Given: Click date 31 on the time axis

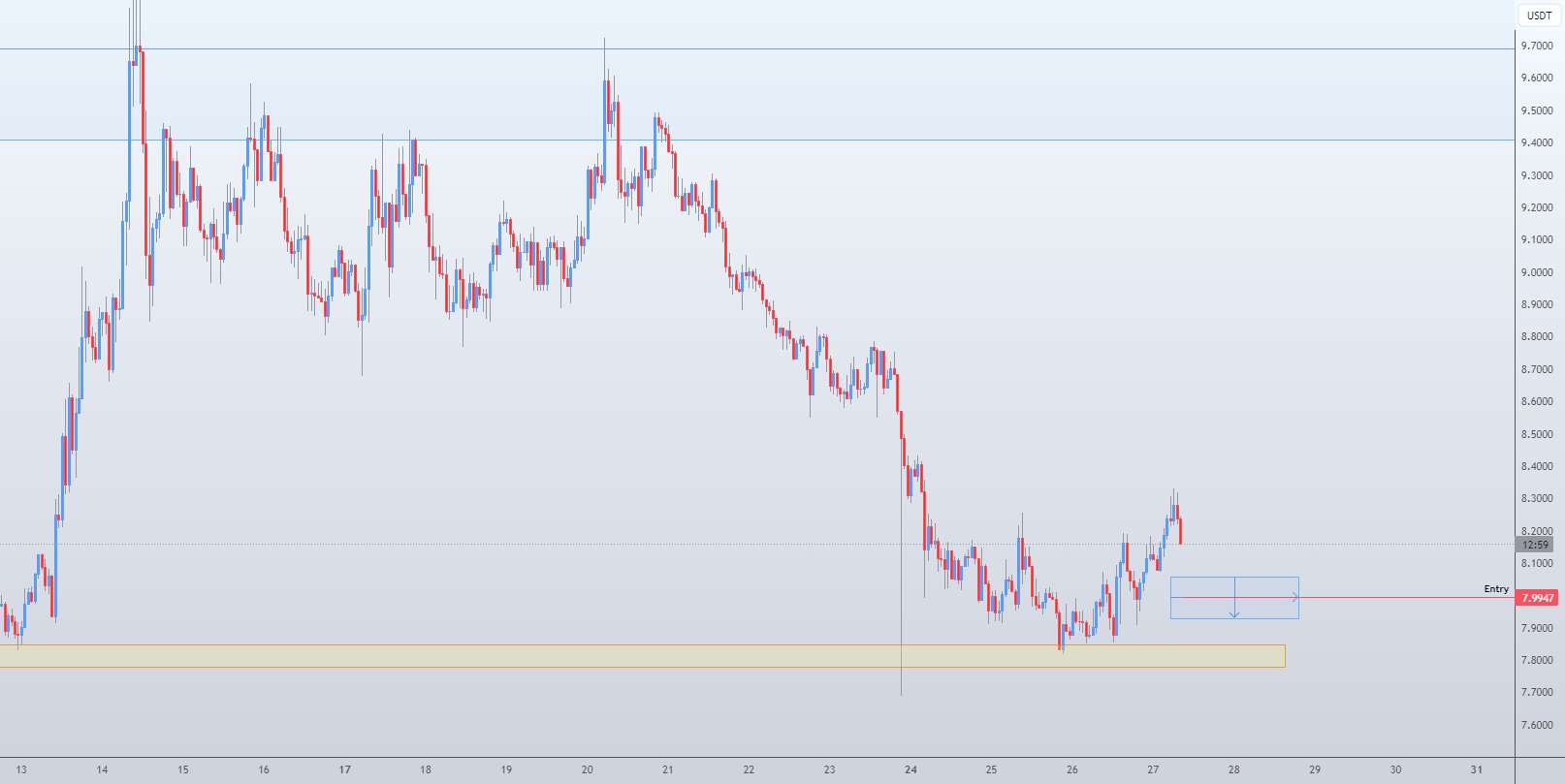Looking at the screenshot, I should (x=1477, y=770).
